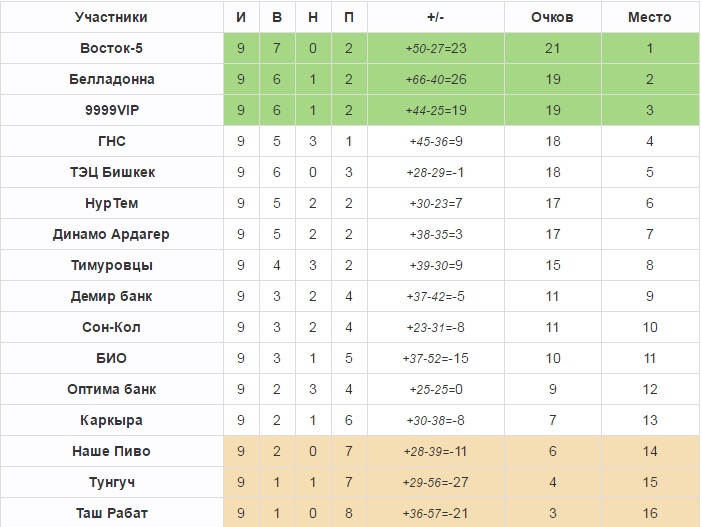This screenshot has height=527, width=702.
Task: Select ТЭЦ Бишкек team name
Action: point(111,172)
